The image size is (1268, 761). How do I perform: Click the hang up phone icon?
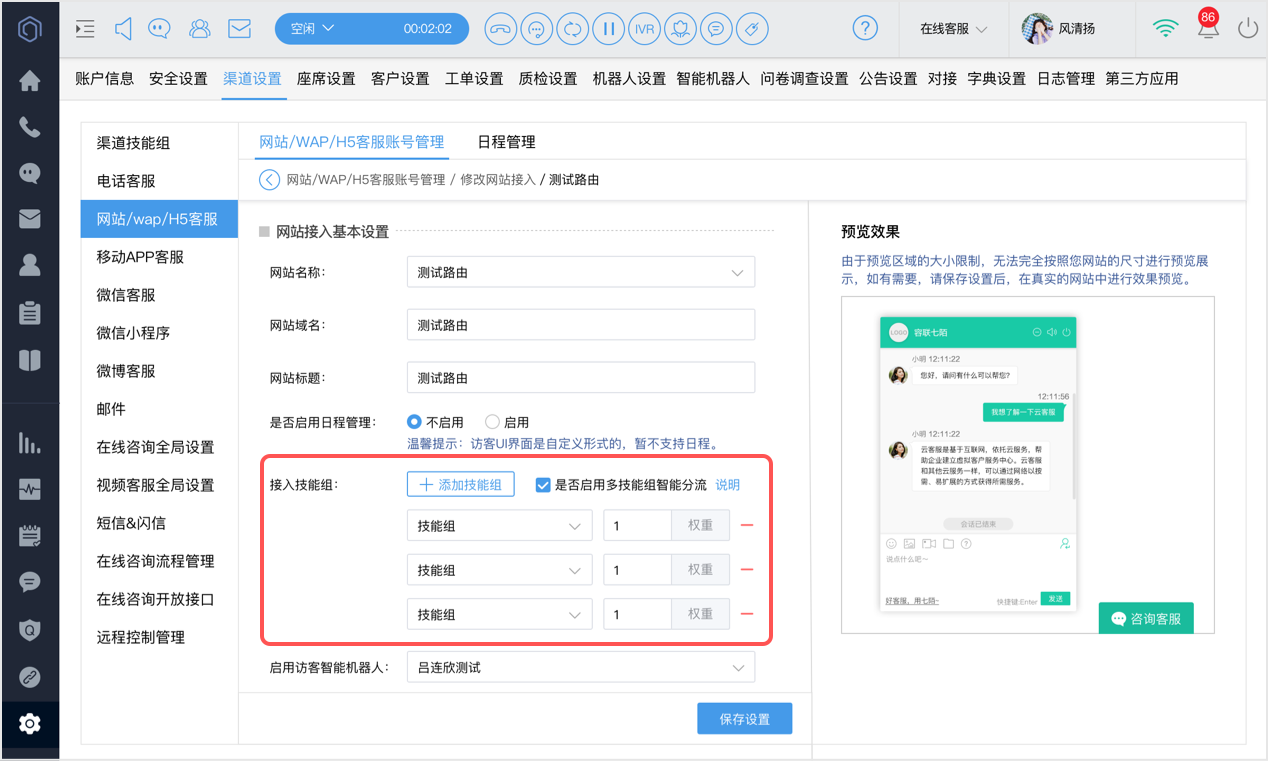tap(500, 29)
